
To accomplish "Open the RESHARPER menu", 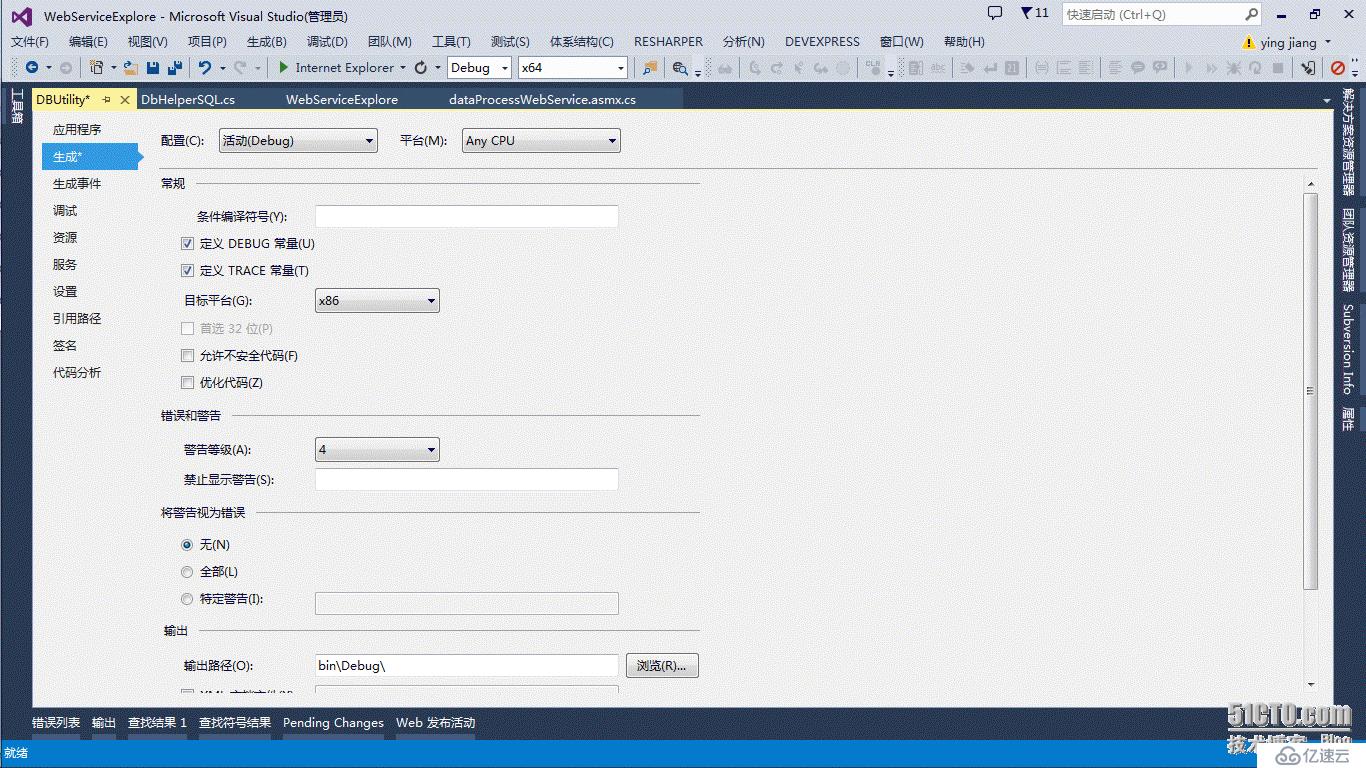I will coord(668,42).
